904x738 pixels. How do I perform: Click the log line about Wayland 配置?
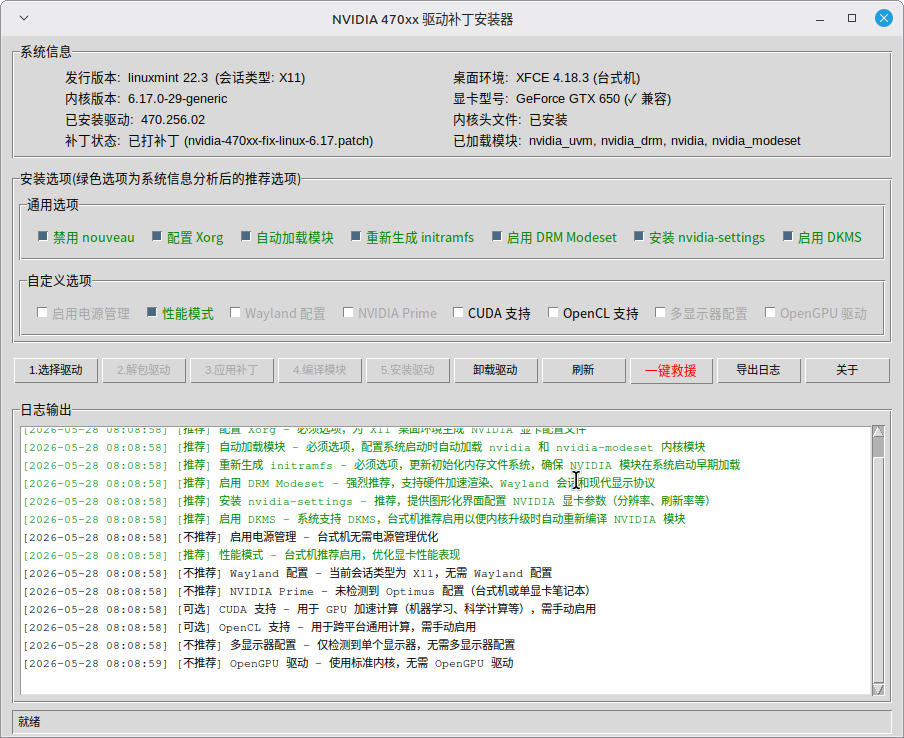288,573
